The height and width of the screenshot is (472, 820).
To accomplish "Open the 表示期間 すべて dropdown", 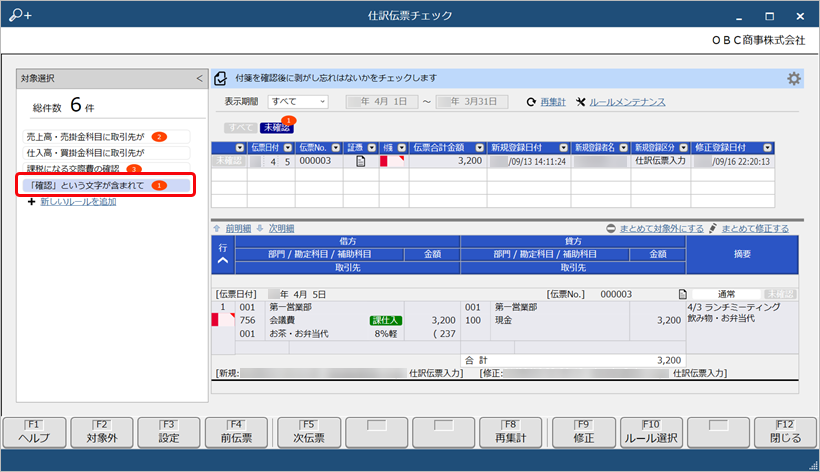I will coord(298,101).
